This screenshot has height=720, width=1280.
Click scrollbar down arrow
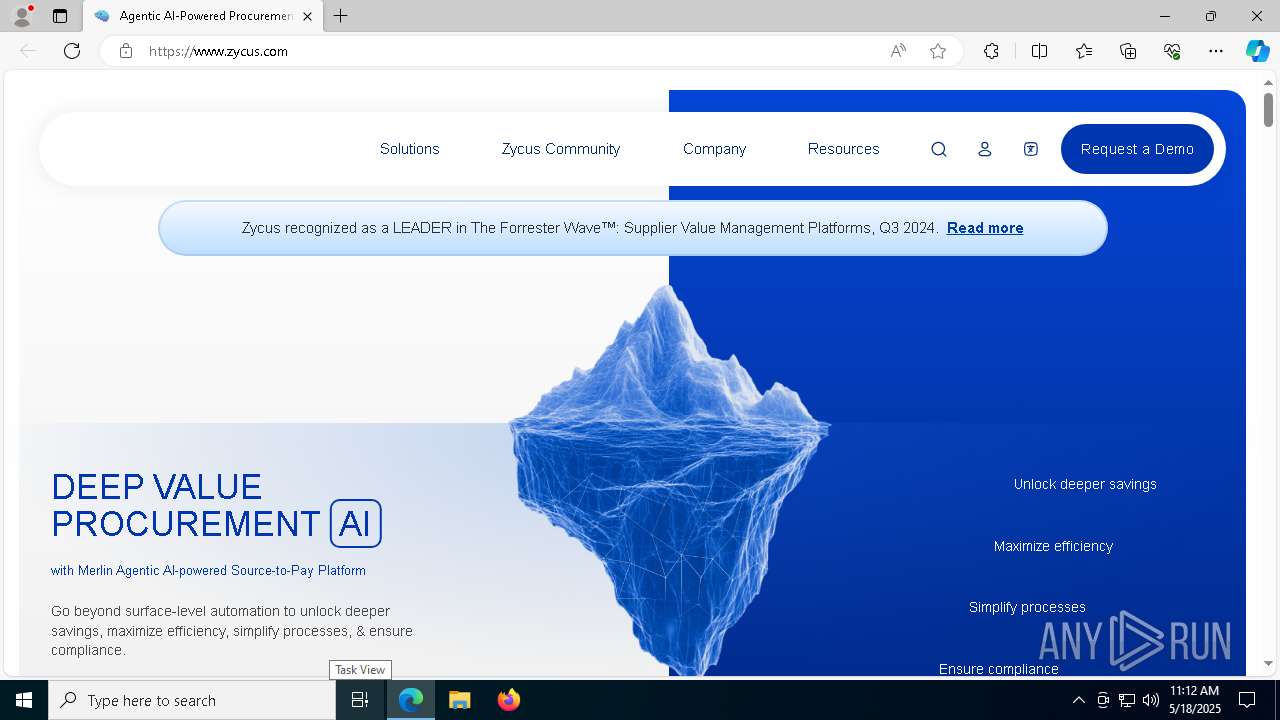point(1268,663)
